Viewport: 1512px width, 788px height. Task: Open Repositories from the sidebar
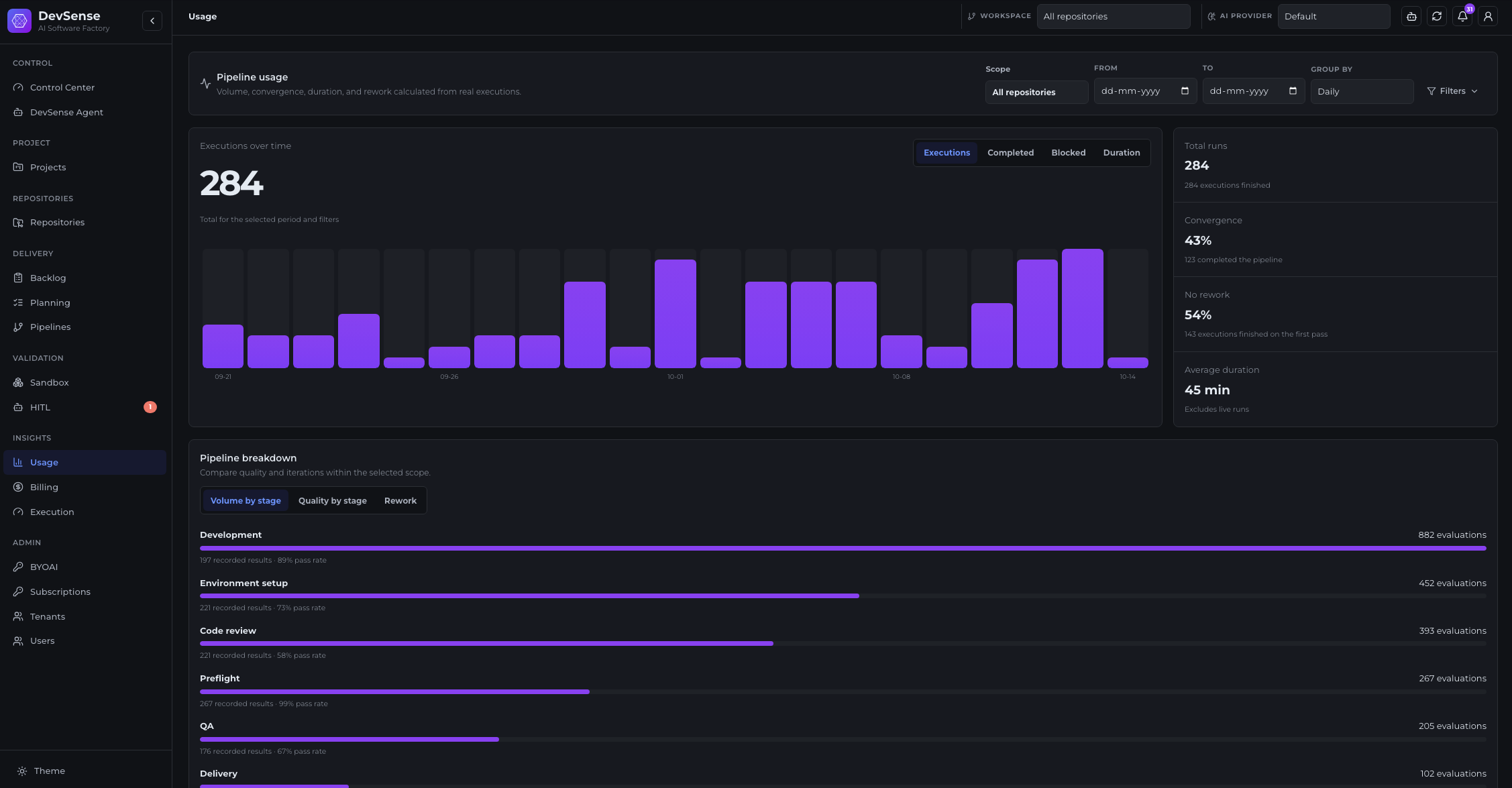(85, 222)
